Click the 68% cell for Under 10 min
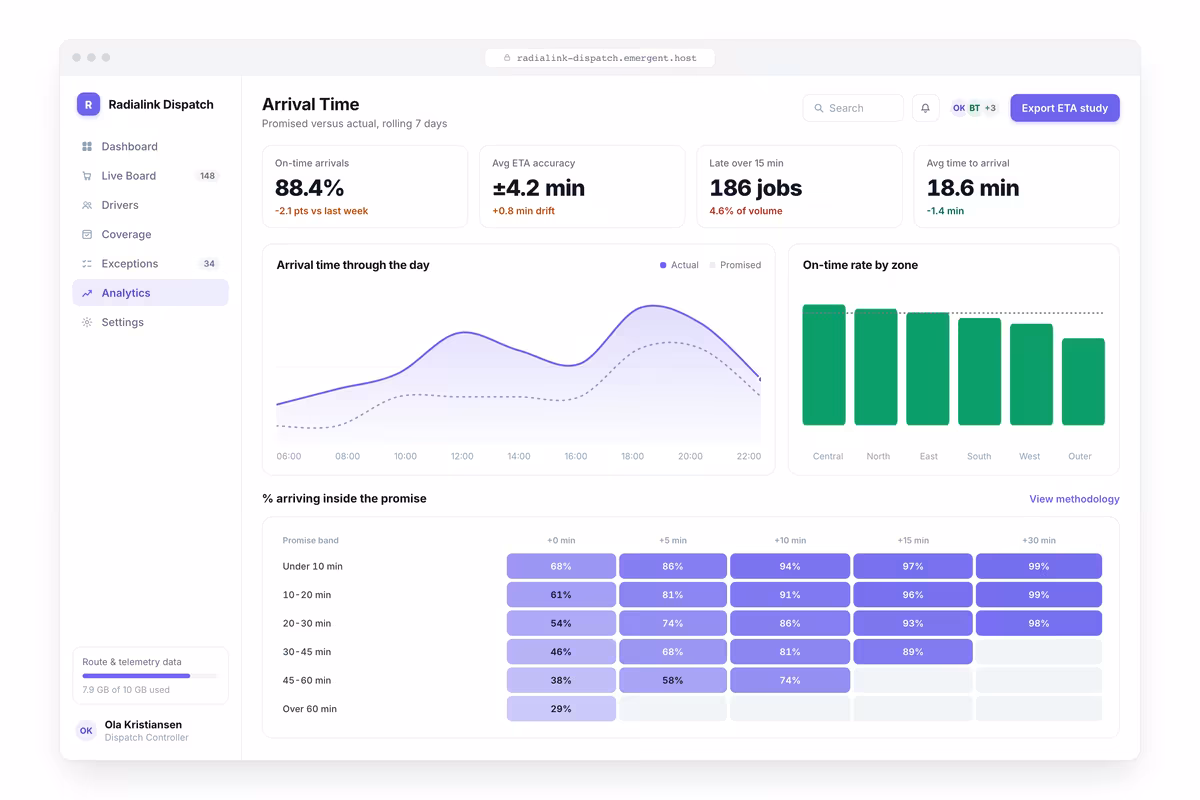 point(561,566)
